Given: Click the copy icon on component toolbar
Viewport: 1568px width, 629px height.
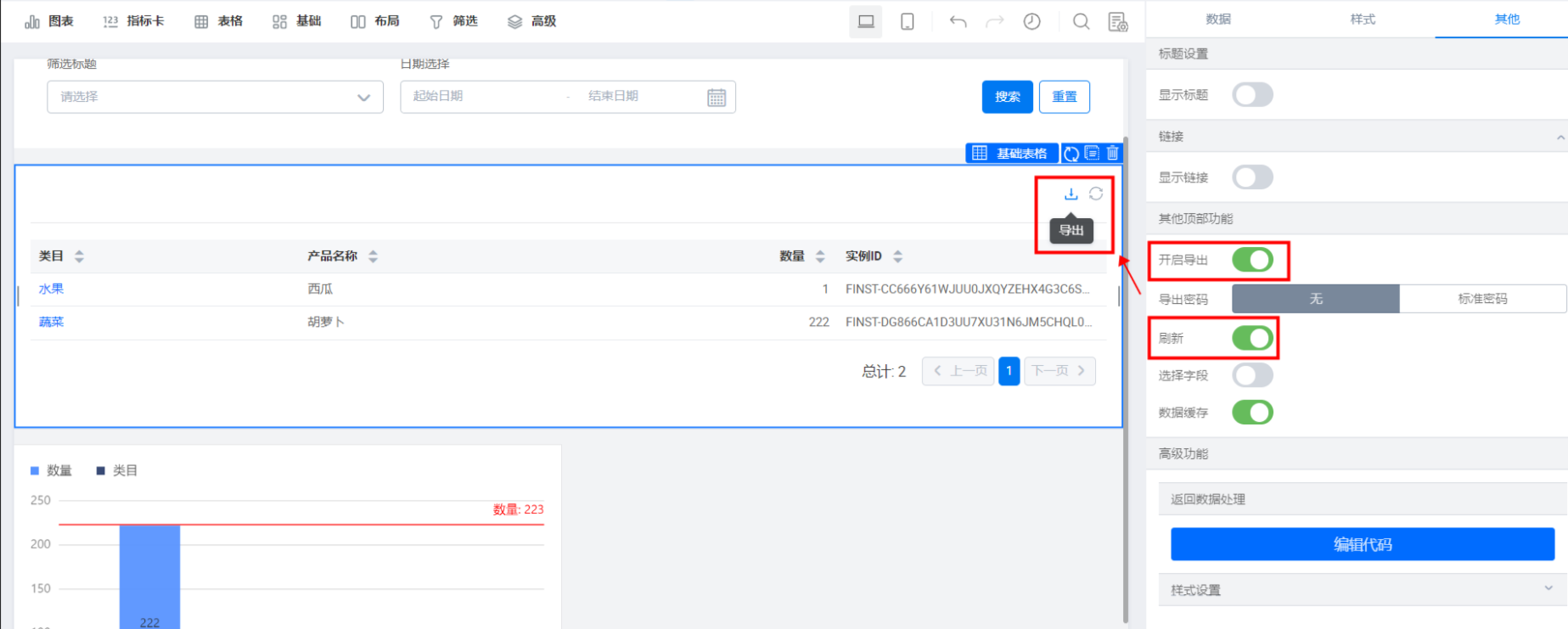Looking at the screenshot, I should click(x=1092, y=153).
